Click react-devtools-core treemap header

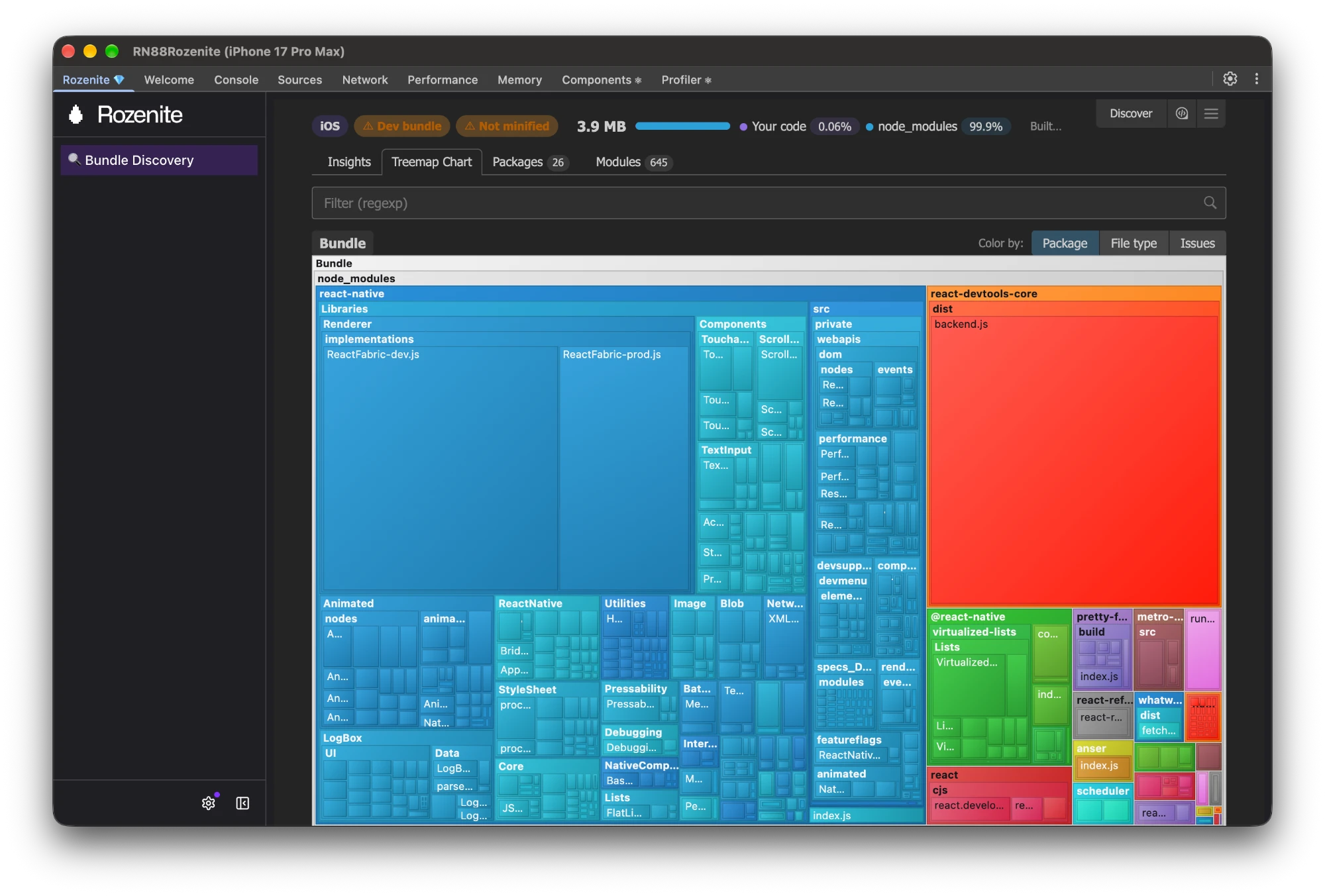pos(1074,293)
